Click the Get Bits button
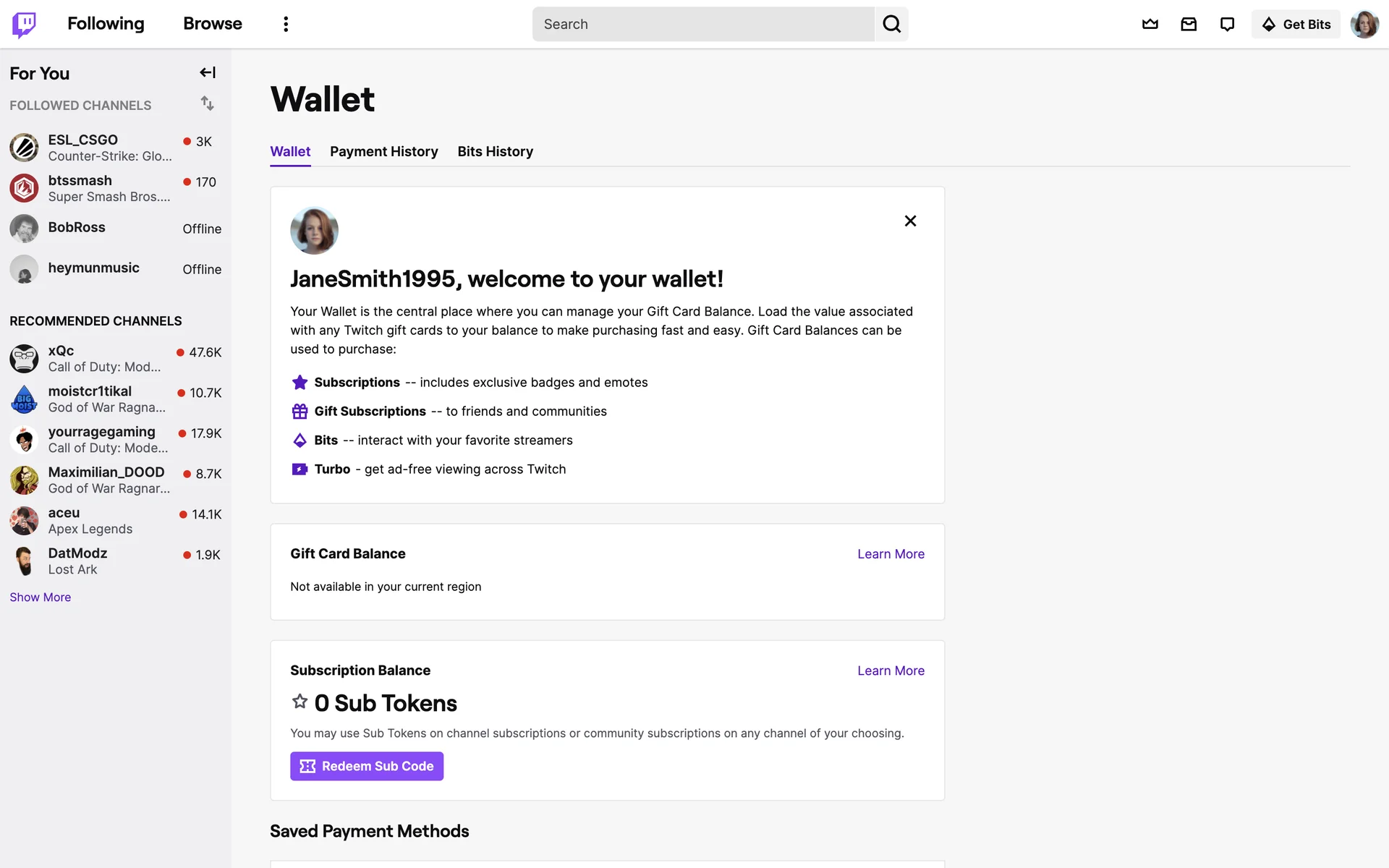Screen dimensions: 1389x868 (x=1296, y=25)
